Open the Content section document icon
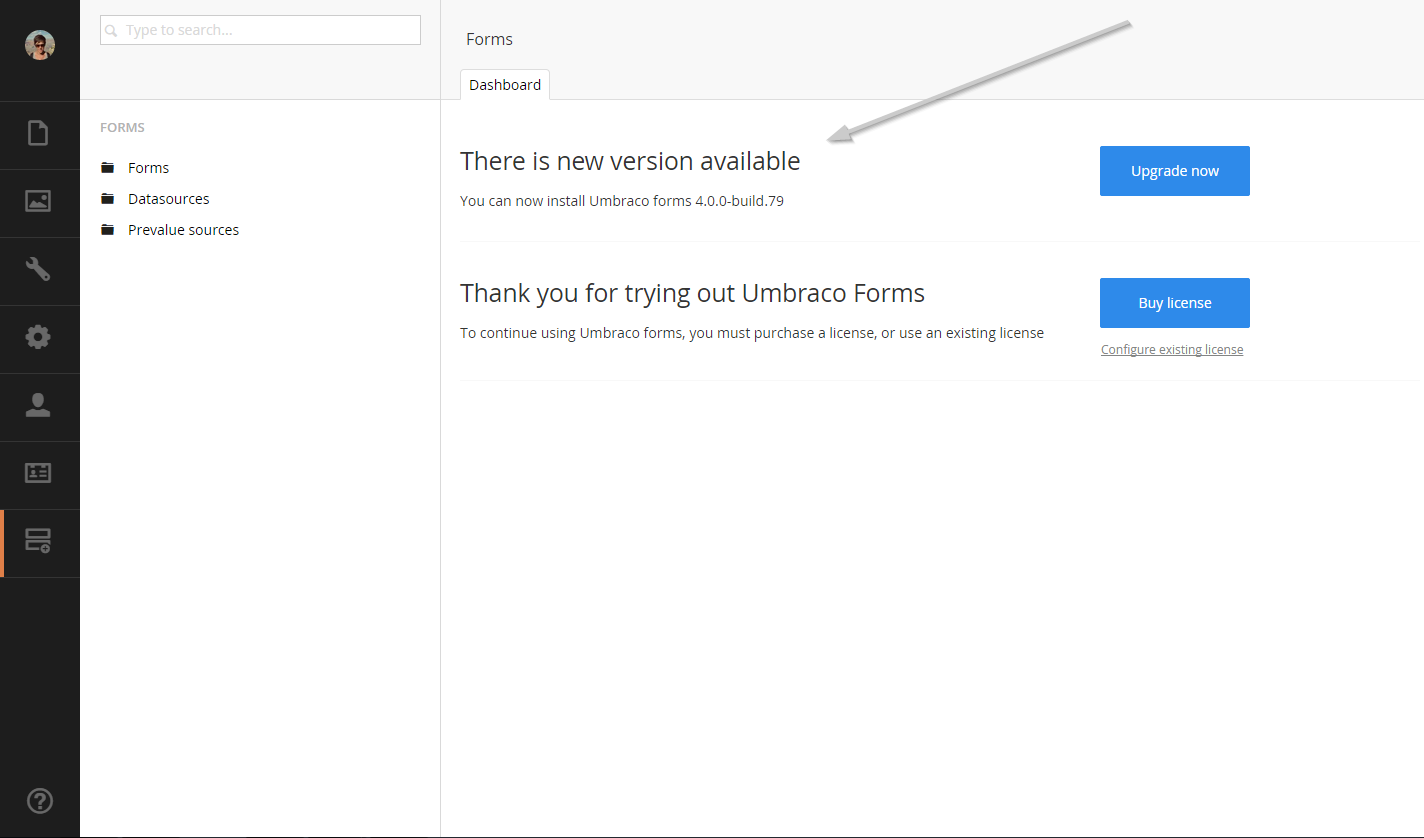The width and height of the screenshot is (1424, 838). pos(38,133)
